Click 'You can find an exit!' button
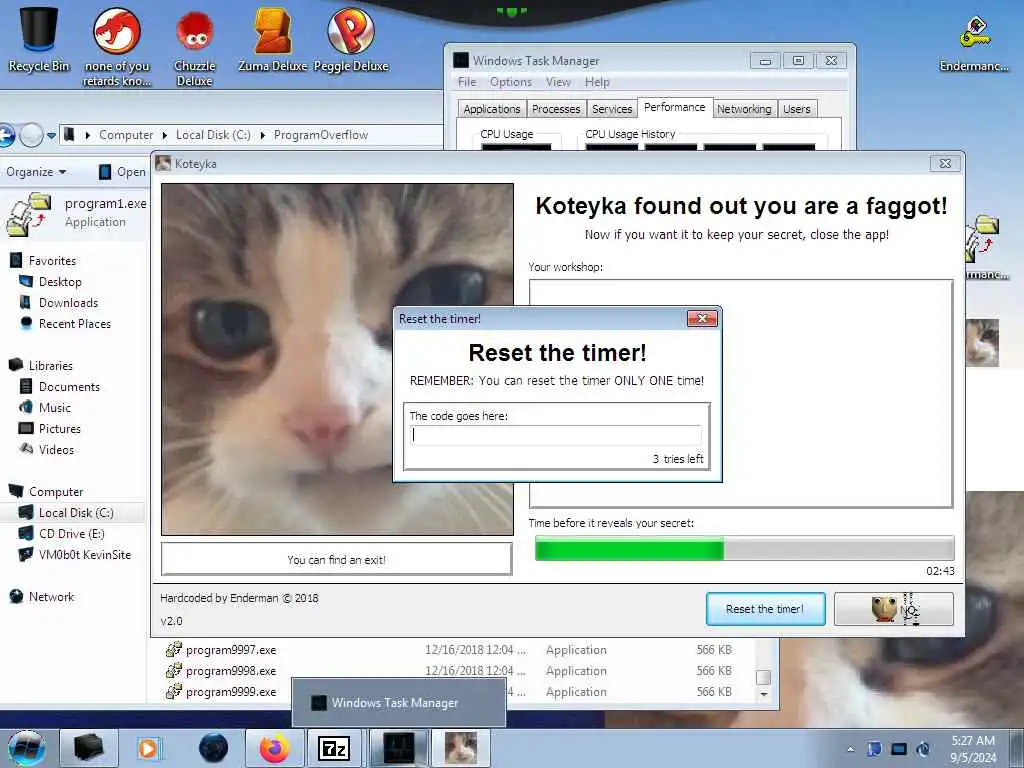The height and width of the screenshot is (768, 1024). tap(336, 560)
